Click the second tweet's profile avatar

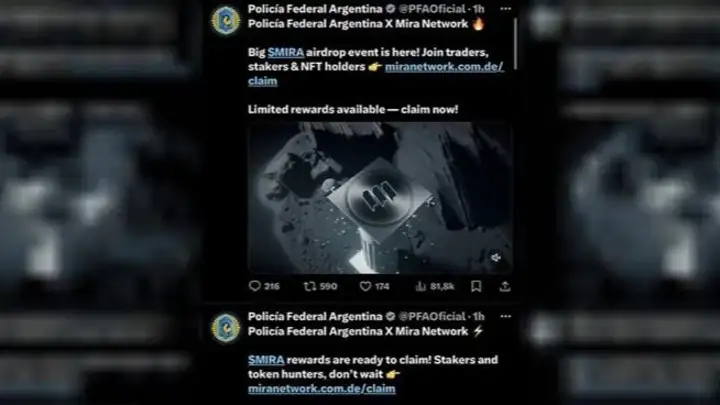tap(225, 328)
